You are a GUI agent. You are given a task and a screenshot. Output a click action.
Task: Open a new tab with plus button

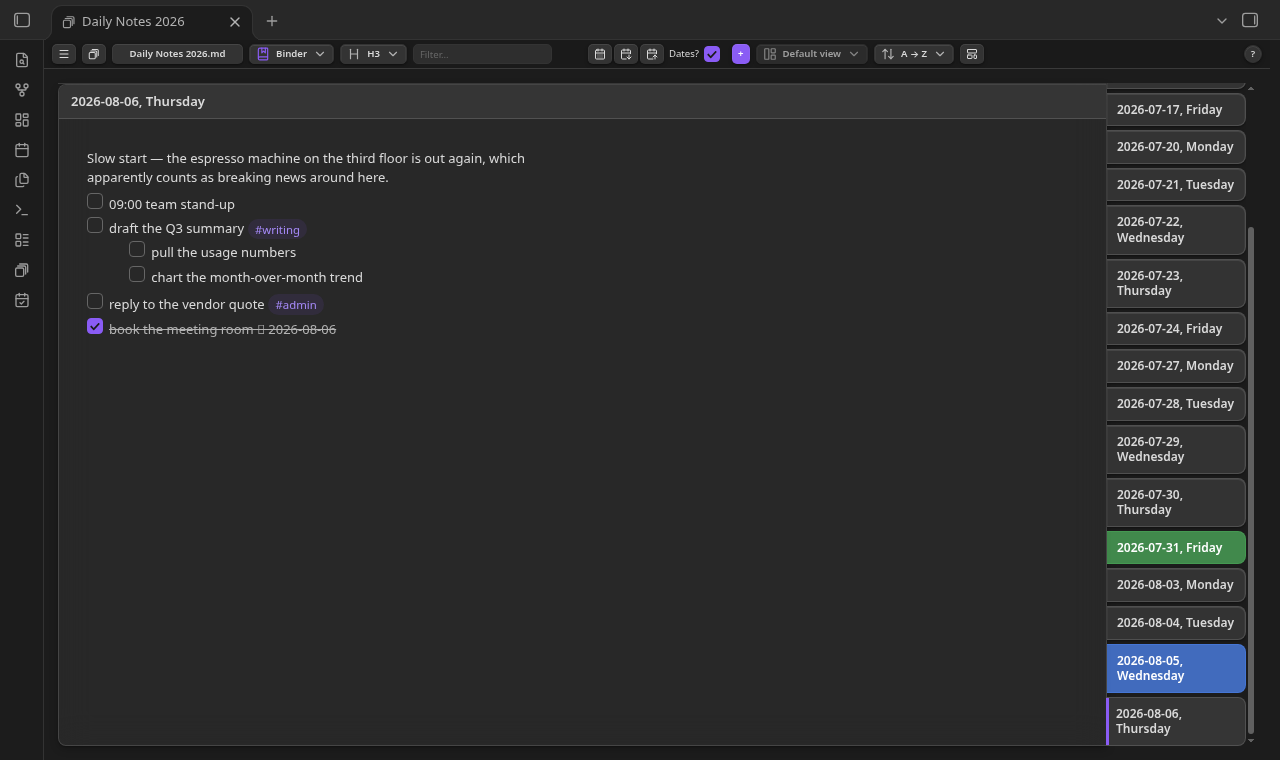272,21
